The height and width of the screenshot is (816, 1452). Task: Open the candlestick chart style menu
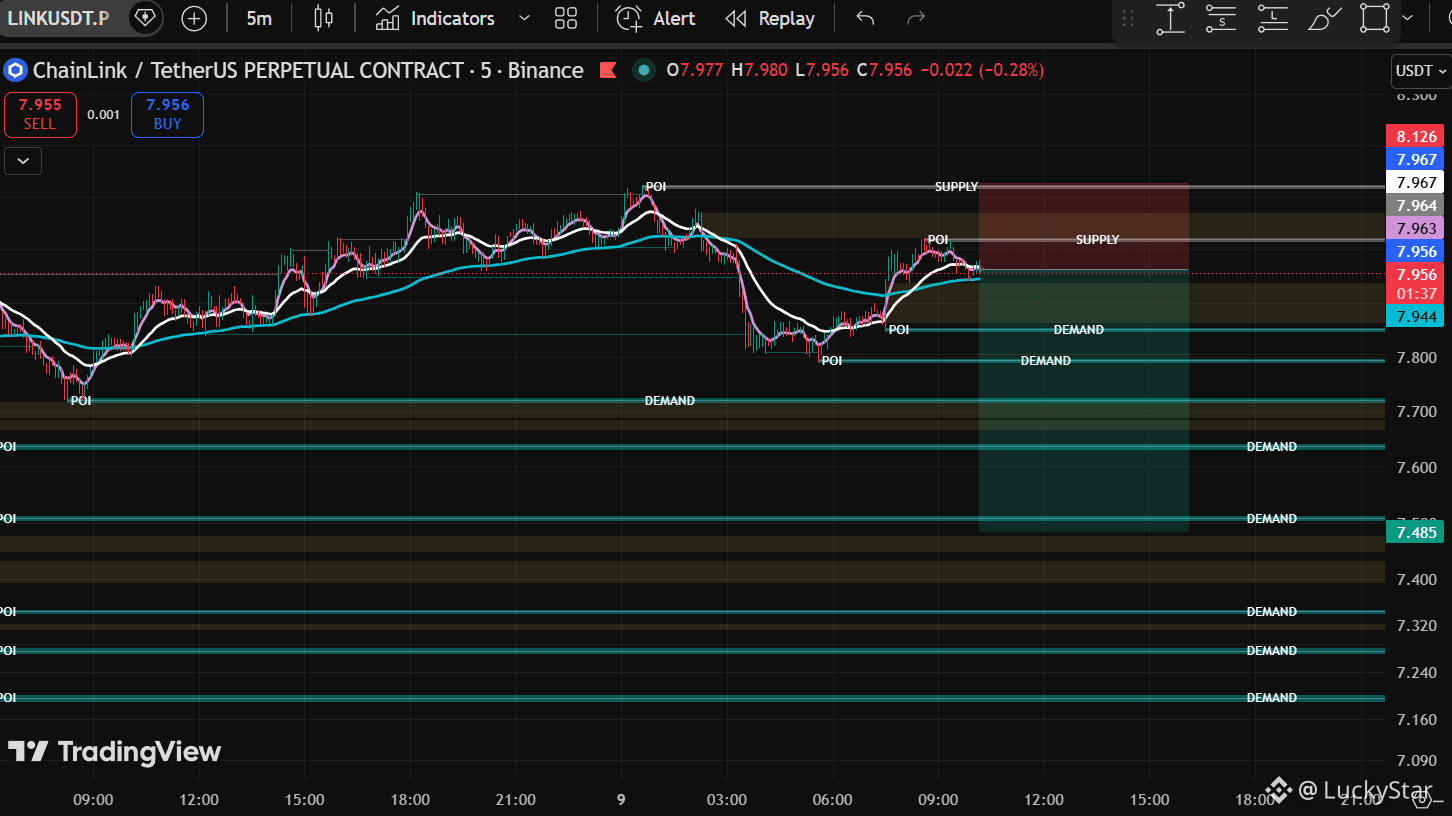(x=323, y=18)
